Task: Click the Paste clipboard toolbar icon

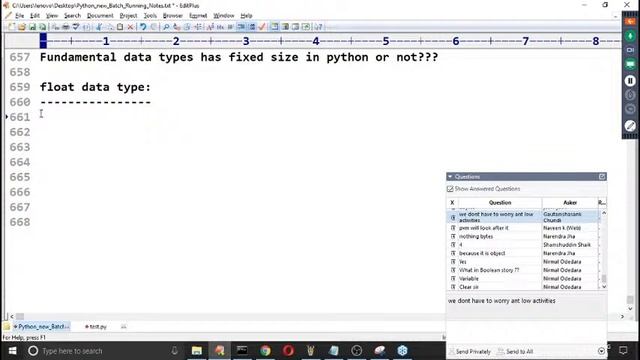Action: 120,27
